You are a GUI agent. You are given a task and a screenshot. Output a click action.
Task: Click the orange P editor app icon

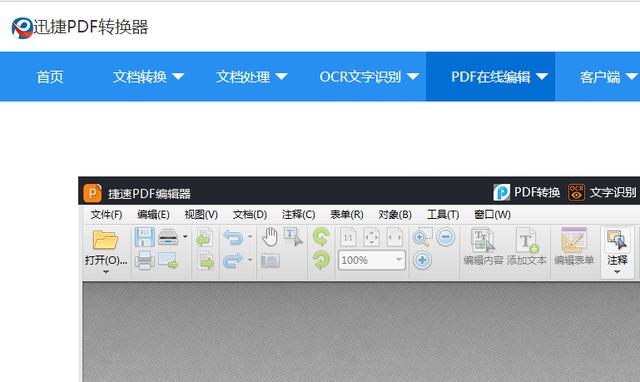pos(92,193)
